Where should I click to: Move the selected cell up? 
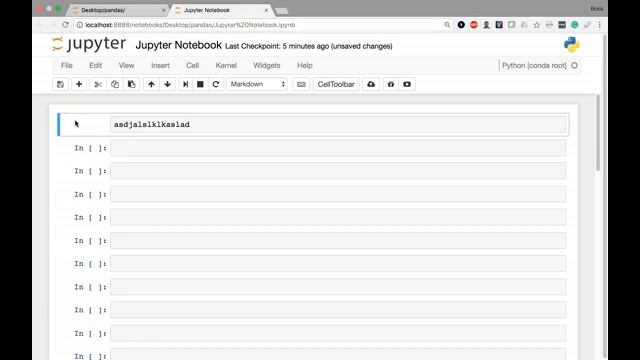[x=151, y=84]
